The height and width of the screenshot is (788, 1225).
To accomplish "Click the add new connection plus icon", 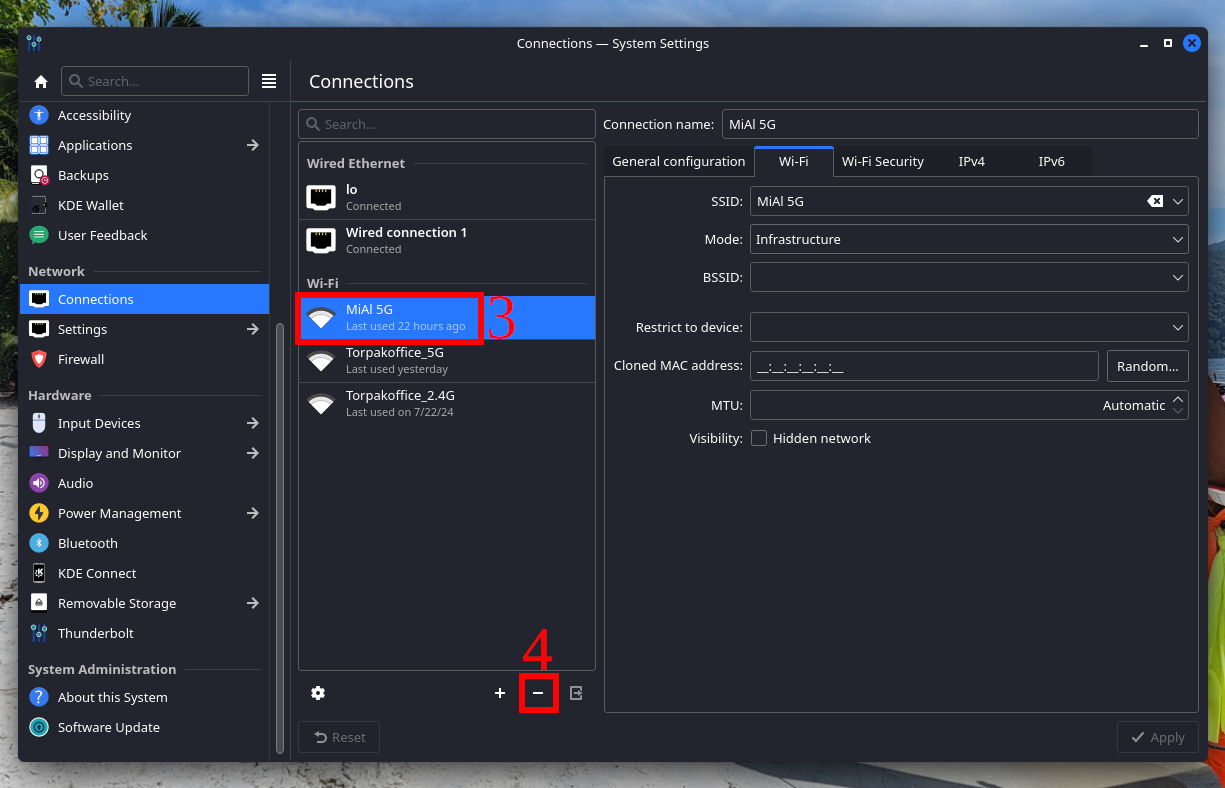I will click(500, 693).
